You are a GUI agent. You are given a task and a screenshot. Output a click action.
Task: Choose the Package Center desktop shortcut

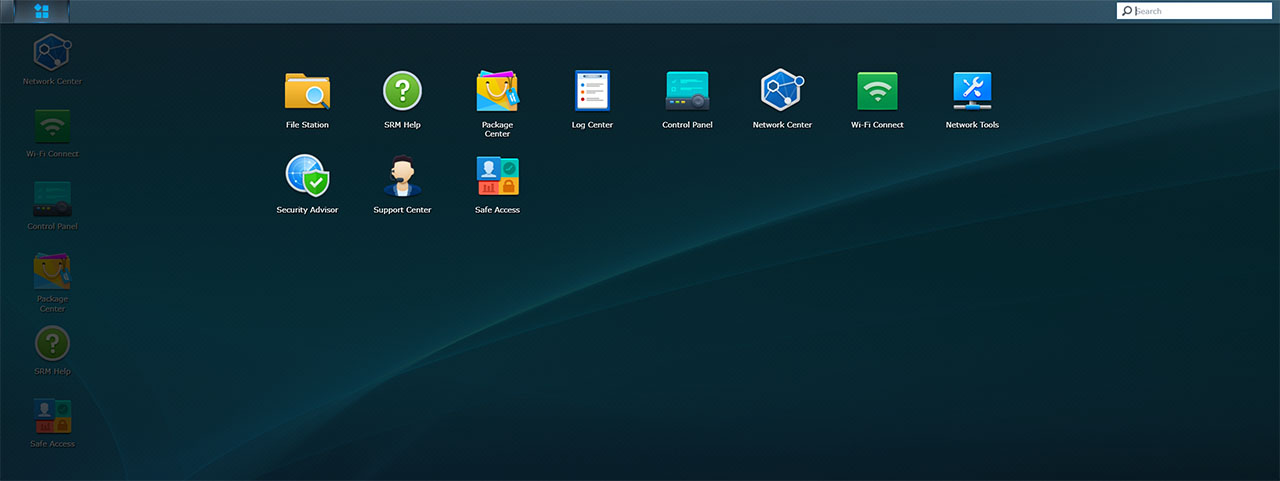click(52, 271)
